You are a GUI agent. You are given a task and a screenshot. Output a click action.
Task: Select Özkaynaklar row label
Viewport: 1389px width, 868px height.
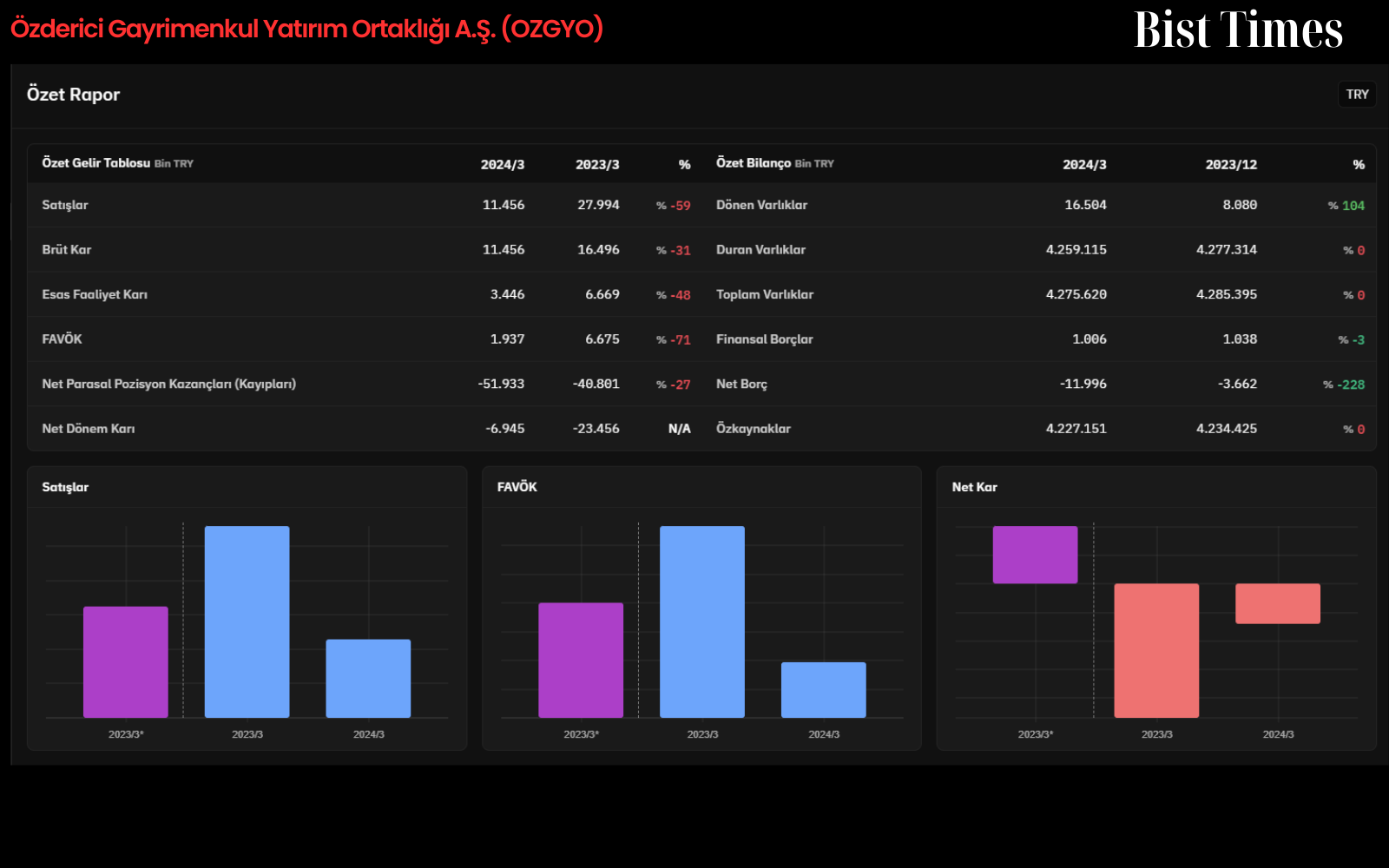[x=754, y=429]
